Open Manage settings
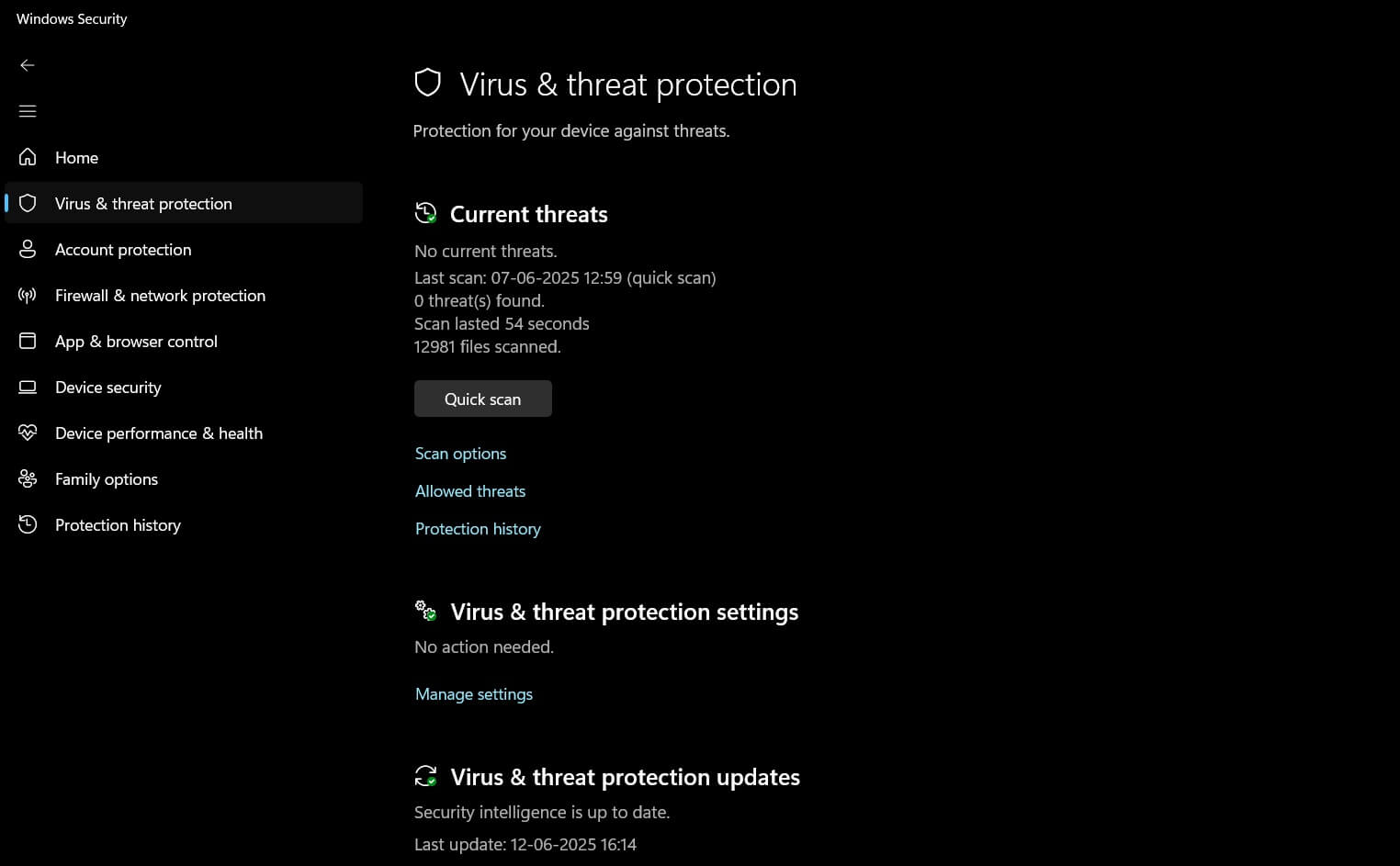This screenshot has height=866, width=1400. point(473,693)
